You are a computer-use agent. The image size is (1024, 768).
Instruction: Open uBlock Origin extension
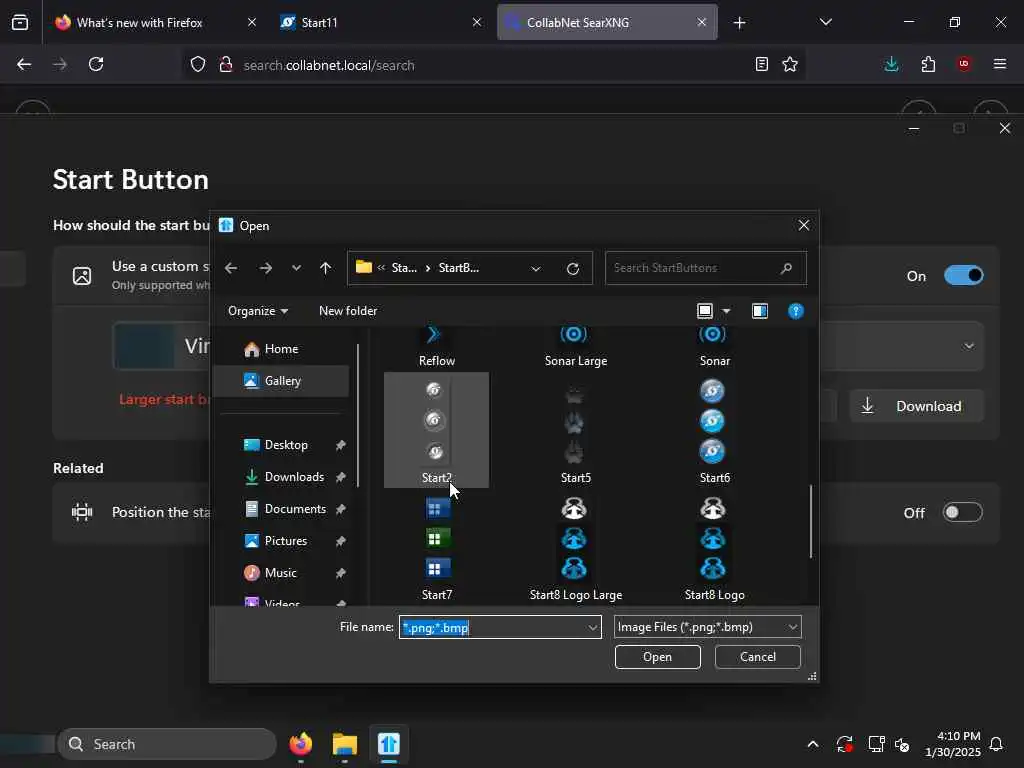coord(964,64)
